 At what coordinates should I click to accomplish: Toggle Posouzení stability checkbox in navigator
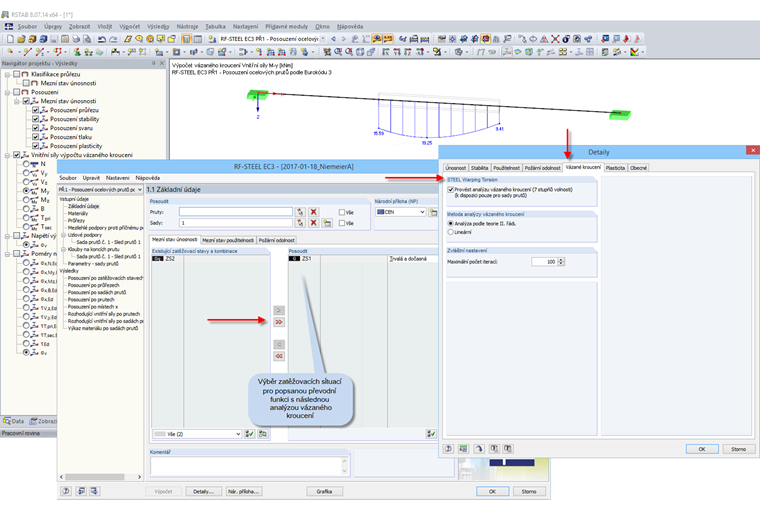point(35,119)
